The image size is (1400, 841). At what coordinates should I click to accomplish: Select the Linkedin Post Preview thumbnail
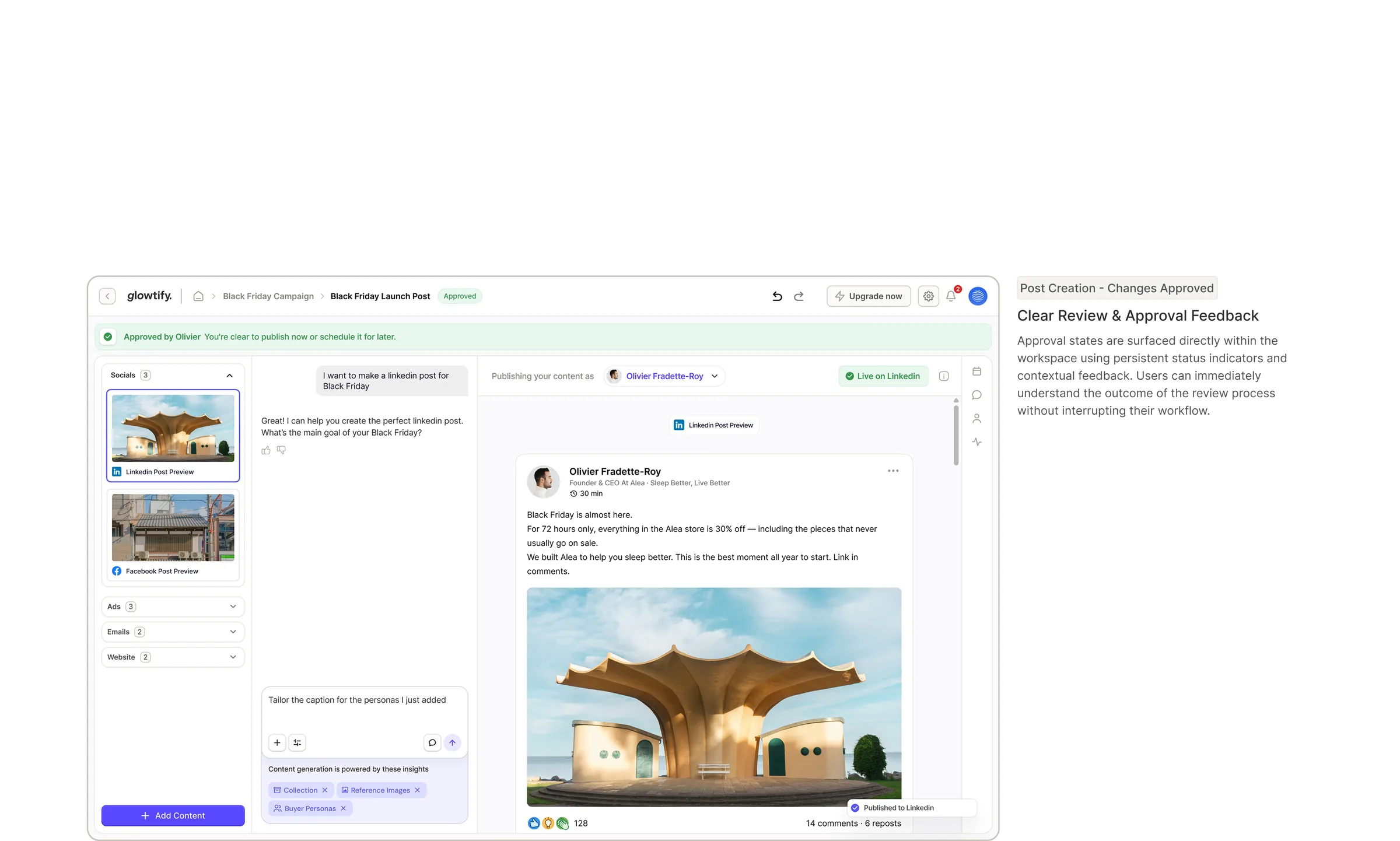(173, 436)
